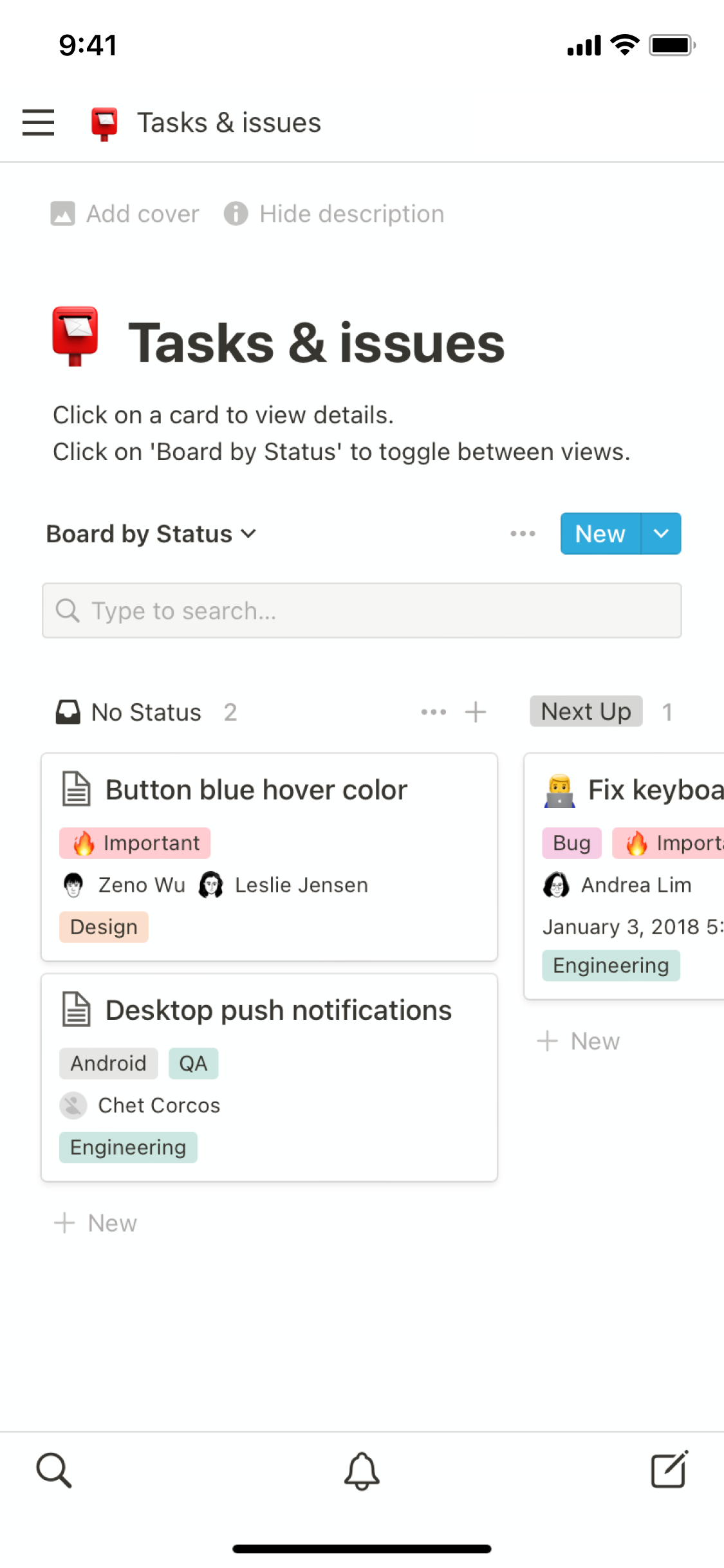Viewport: 724px width, 1568px height.
Task: Open the hamburger sidebar menu
Action: tap(38, 122)
